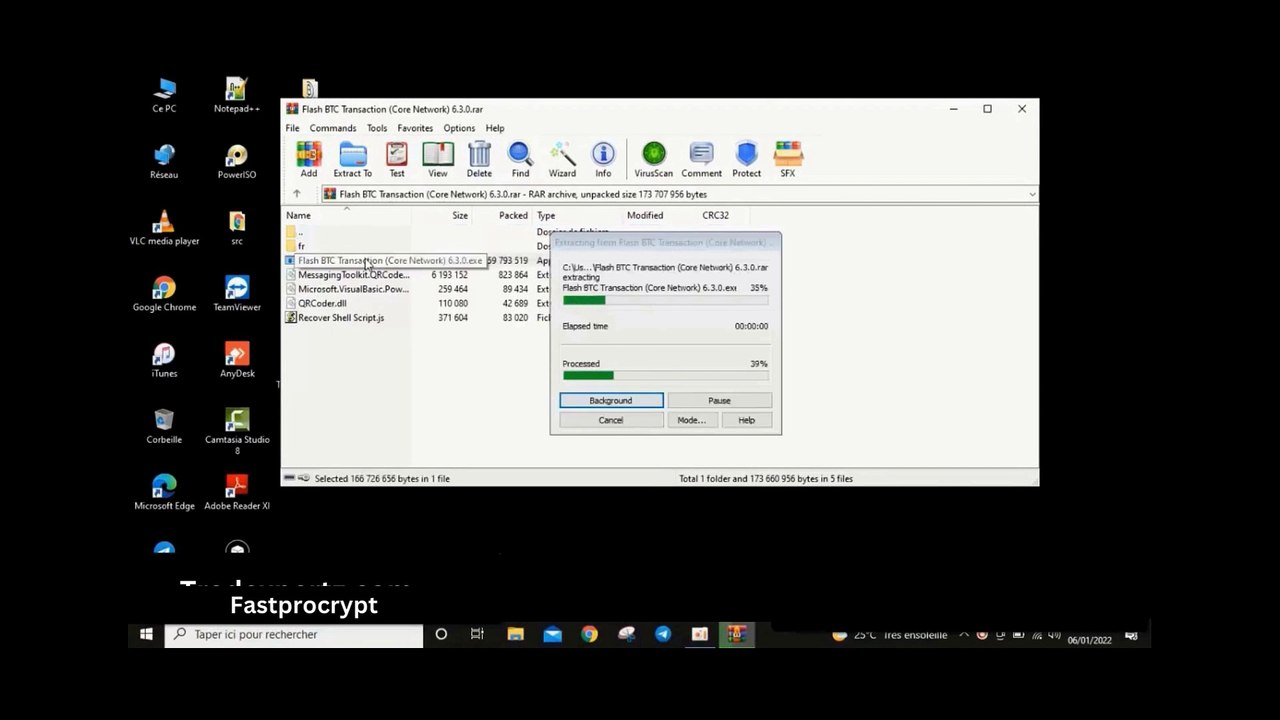Select the Notepad++ desktop icon
The width and height of the screenshot is (1280, 720).
click(x=237, y=96)
